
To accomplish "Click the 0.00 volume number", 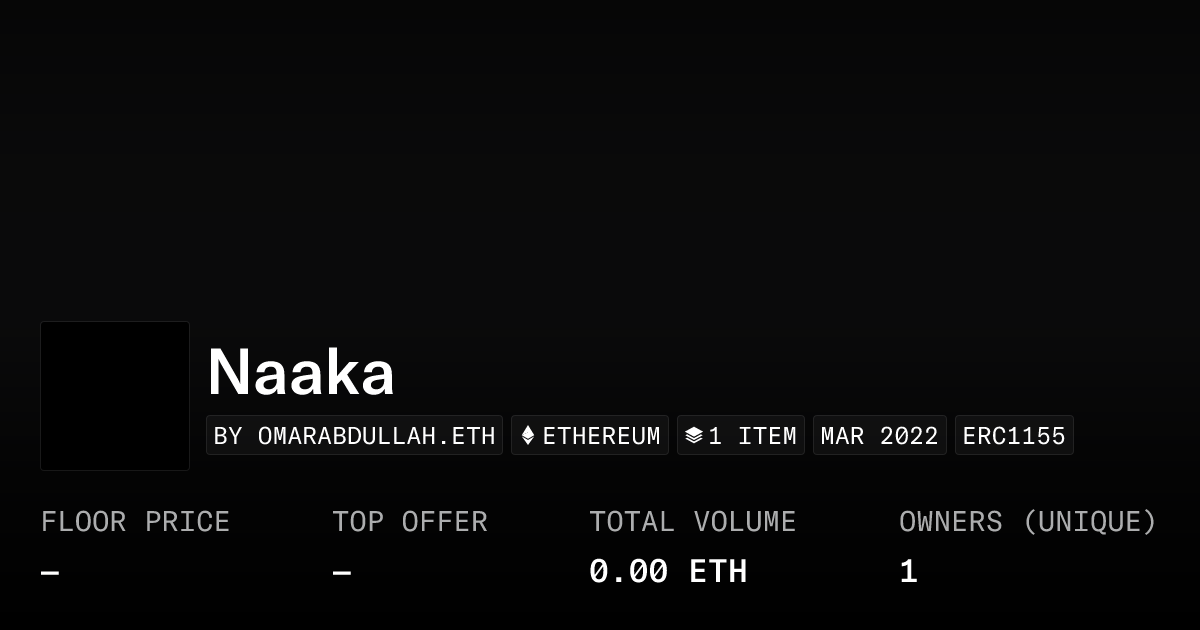I will pos(628,572).
